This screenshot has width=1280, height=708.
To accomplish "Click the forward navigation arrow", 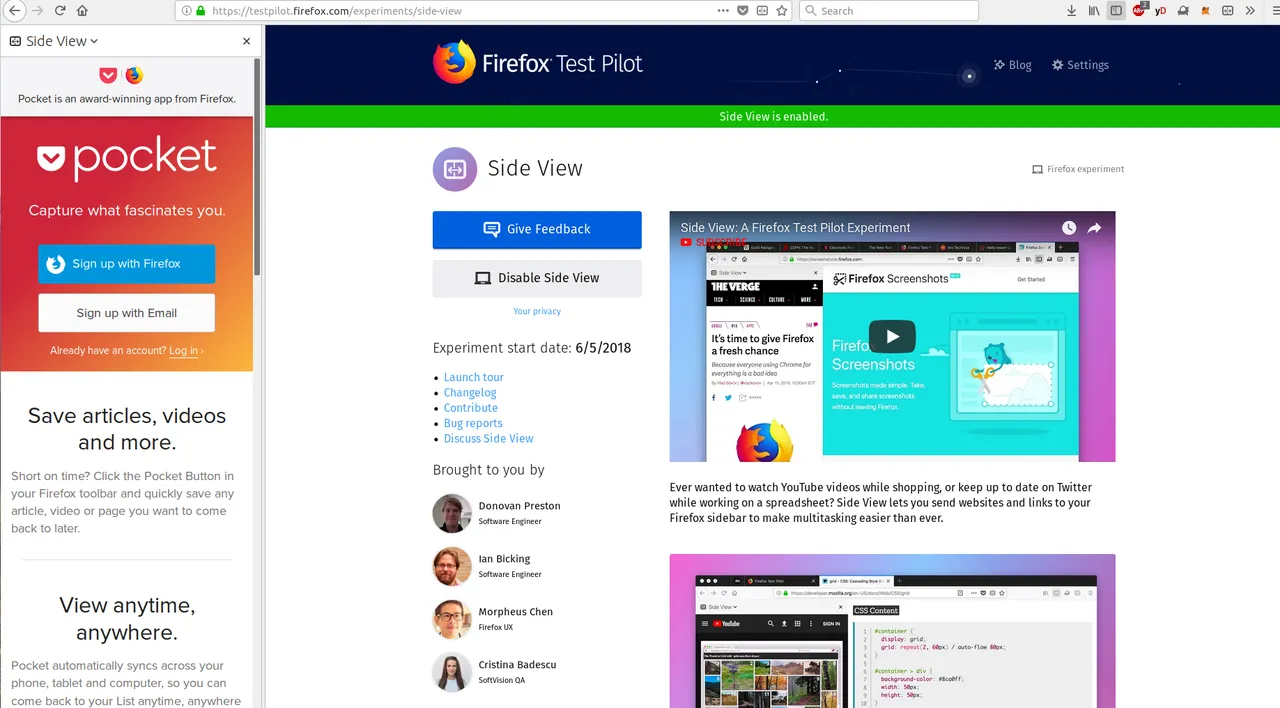I will click(38, 11).
